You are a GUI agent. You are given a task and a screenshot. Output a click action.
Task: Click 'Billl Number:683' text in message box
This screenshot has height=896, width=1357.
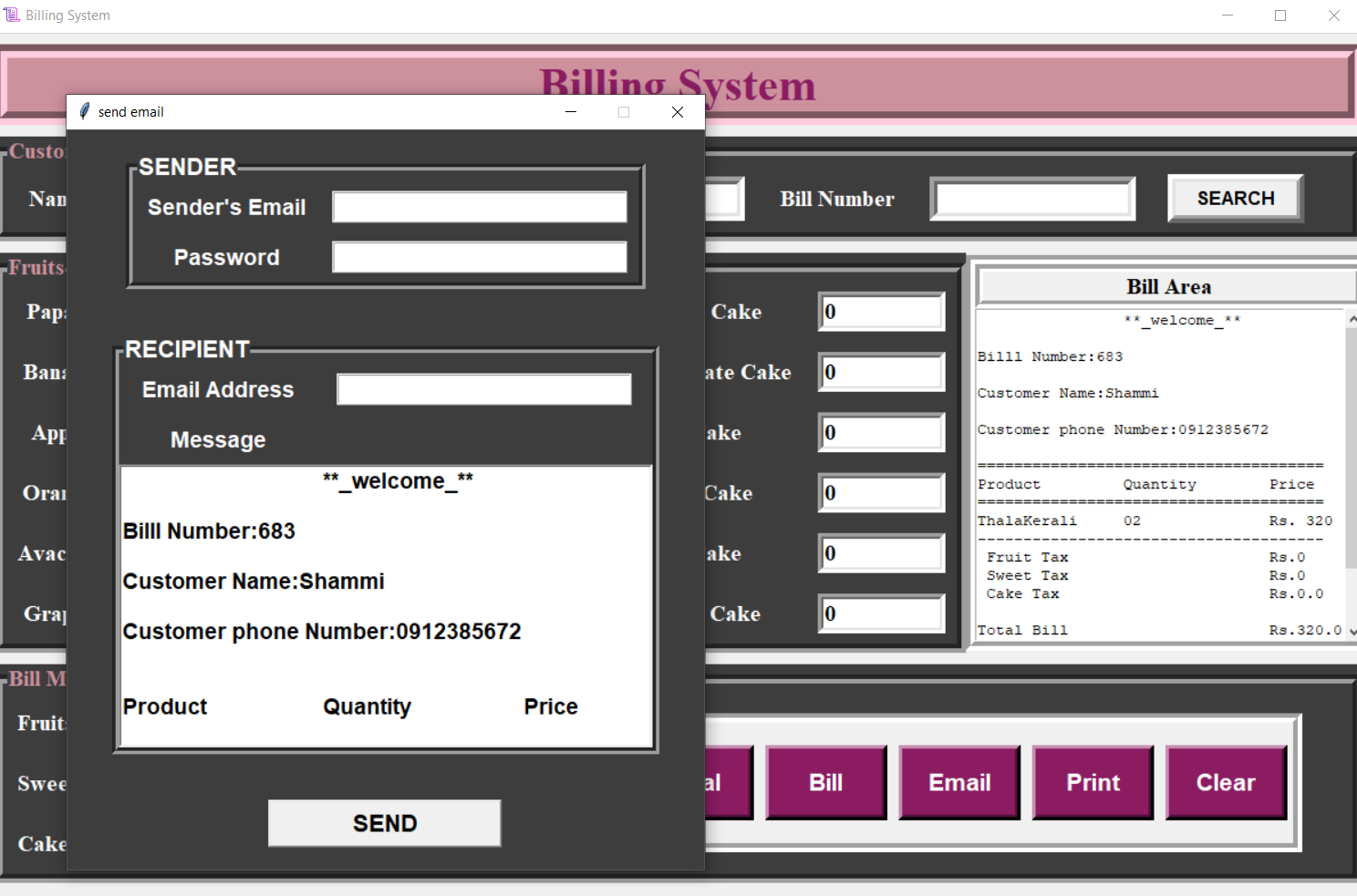(x=209, y=530)
